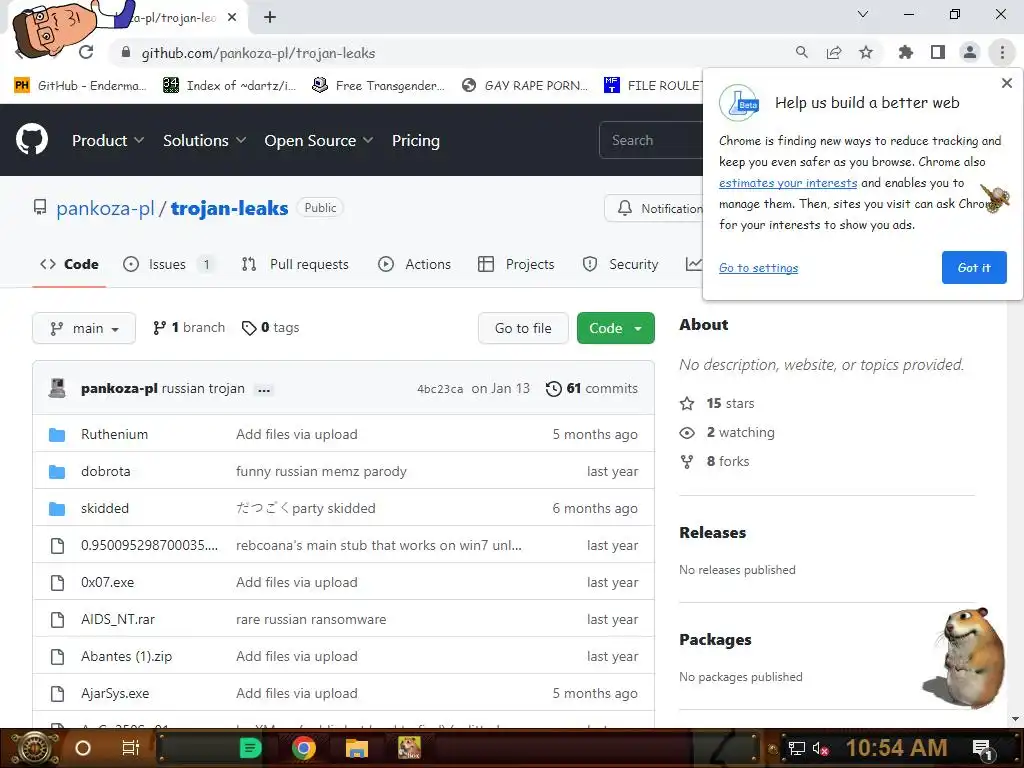Open the Extensions puzzle icon
This screenshot has height=768, width=1024.
click(x=905, y=53)
